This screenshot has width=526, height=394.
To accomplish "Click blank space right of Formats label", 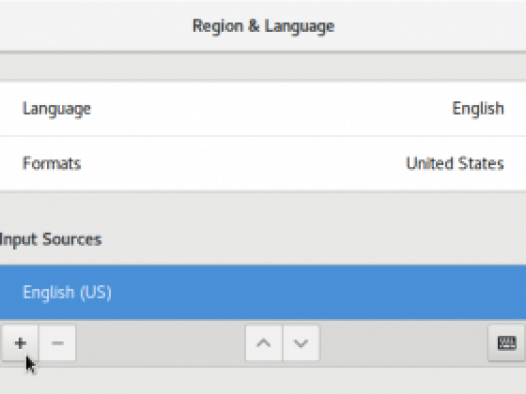I will (x=242, y=164).
